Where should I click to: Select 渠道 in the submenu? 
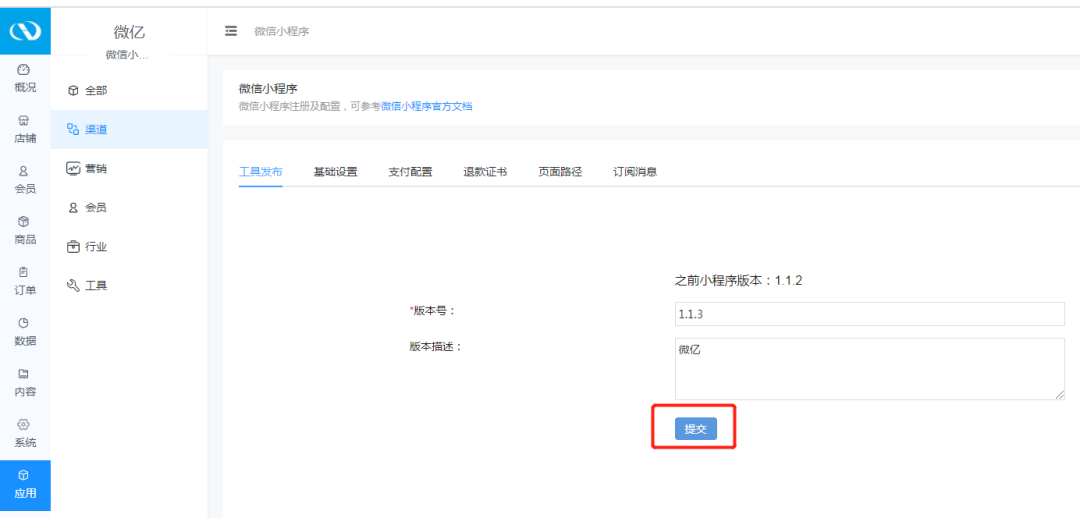click(x=96, y=129)
